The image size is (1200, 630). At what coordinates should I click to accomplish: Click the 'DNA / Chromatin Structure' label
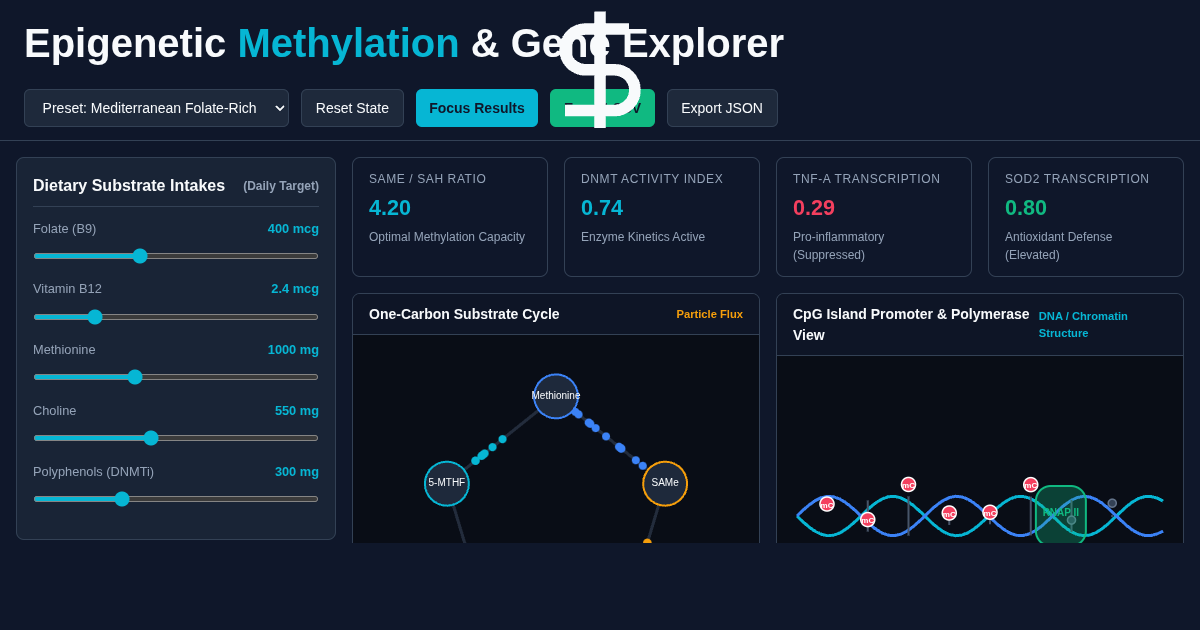pyautogui.click(x=1083, y=324)
